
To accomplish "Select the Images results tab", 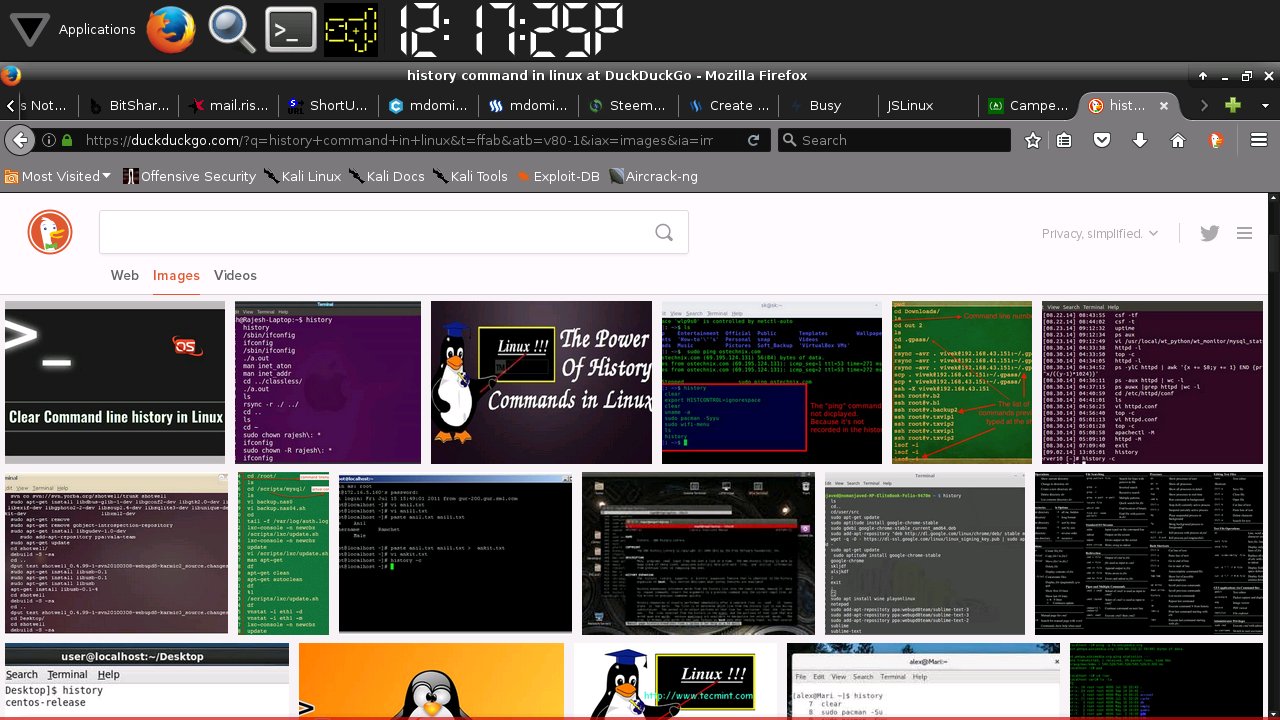I will click(x=176, y=275).
